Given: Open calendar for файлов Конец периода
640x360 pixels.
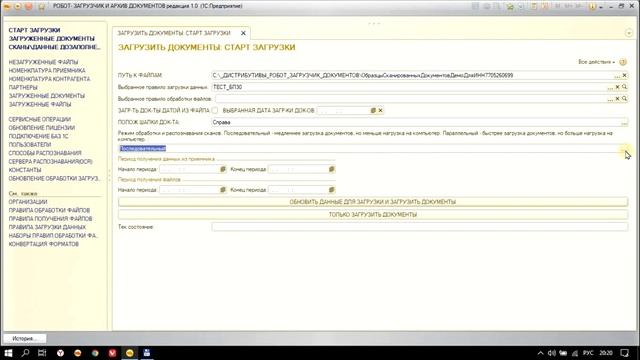Looking at the screenshot, I should 331,190.
